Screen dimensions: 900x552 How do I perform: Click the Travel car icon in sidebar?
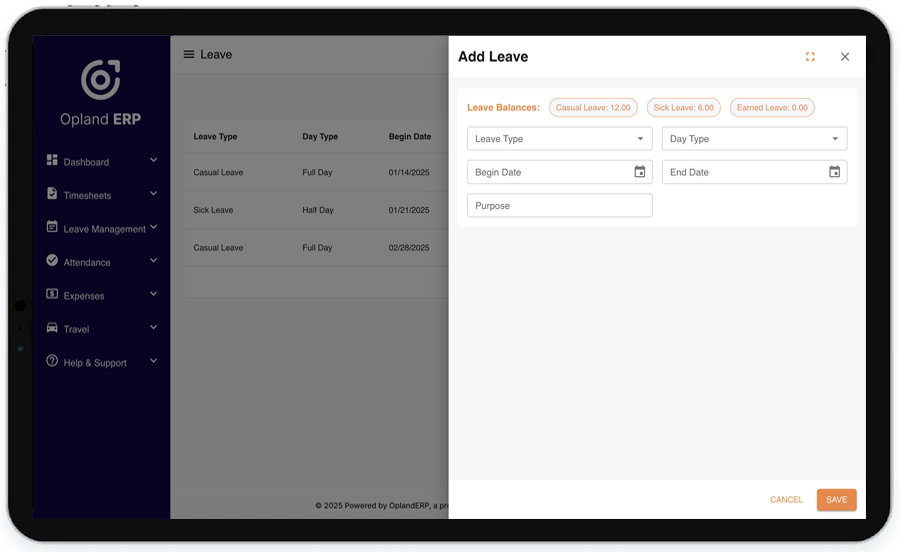coord(52,328)
